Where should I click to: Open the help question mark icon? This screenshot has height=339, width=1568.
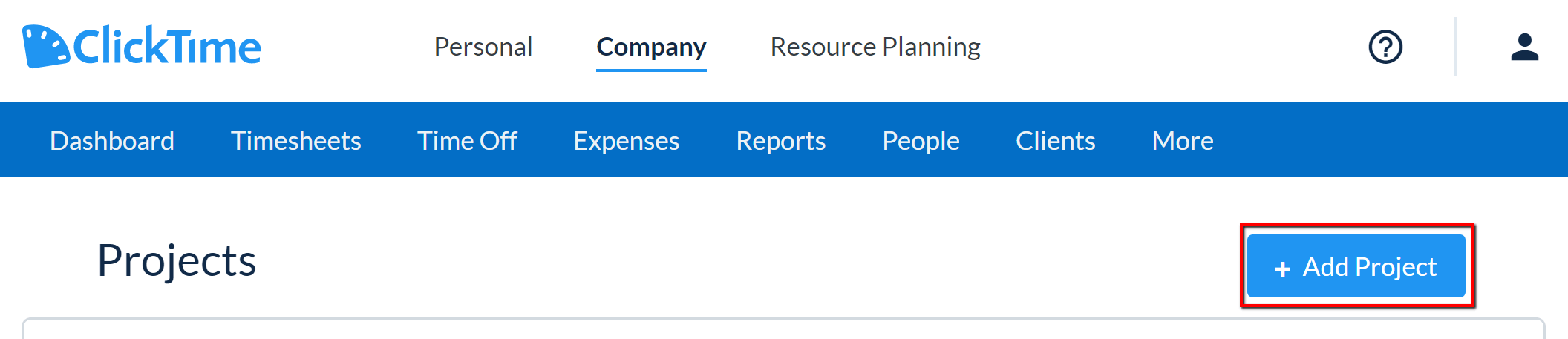(1385, 47)
